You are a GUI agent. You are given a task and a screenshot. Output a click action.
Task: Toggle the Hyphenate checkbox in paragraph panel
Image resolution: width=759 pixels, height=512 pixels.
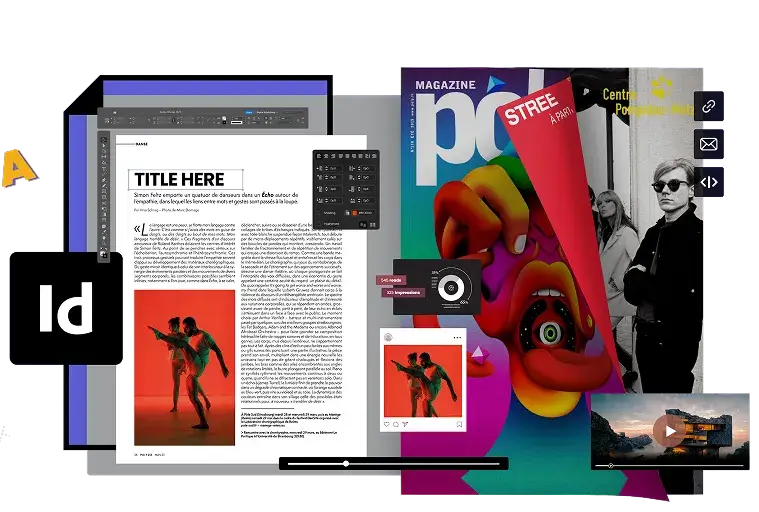click(x=319, y=225)
